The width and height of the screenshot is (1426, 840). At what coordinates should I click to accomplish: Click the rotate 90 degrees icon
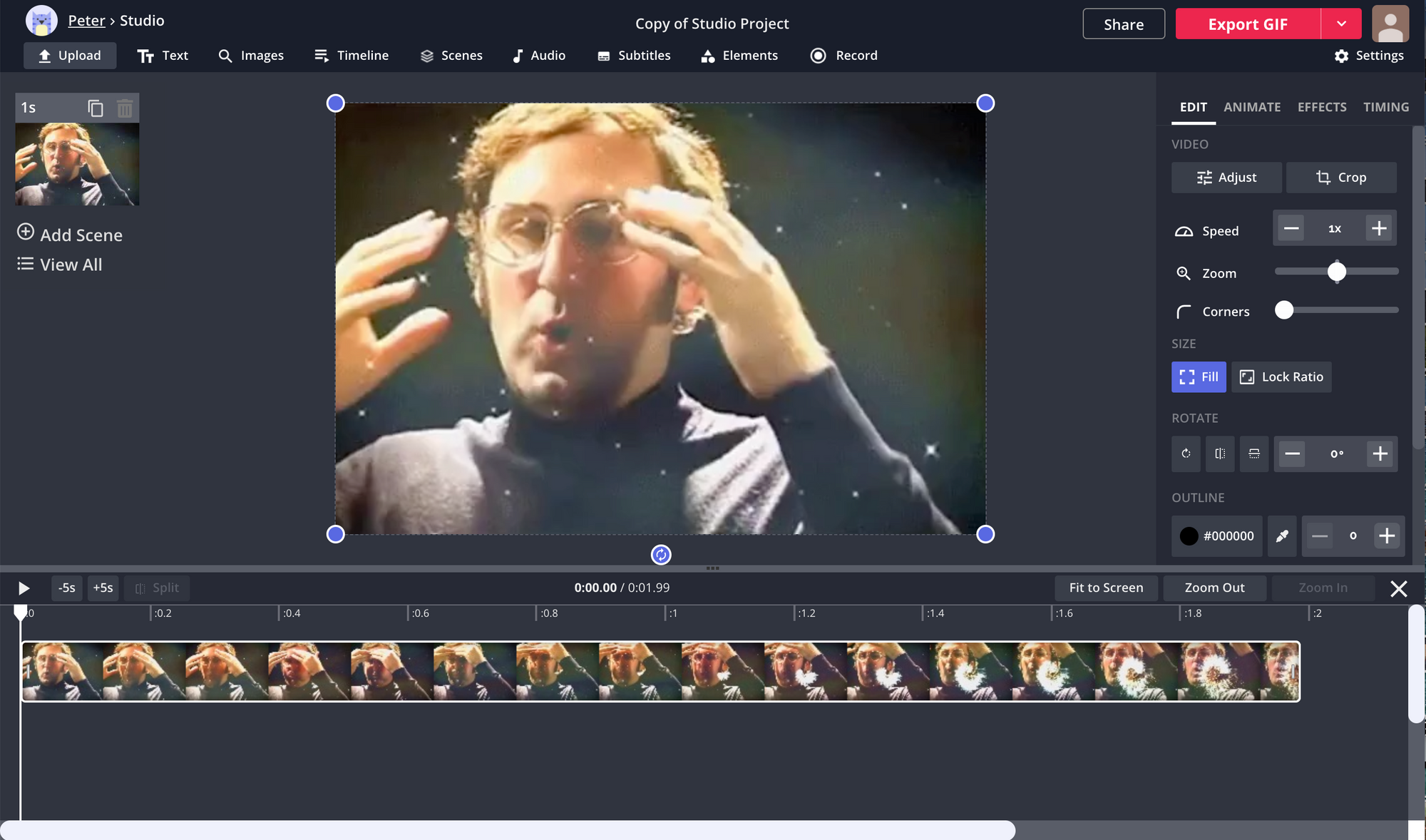(1186, 454)
